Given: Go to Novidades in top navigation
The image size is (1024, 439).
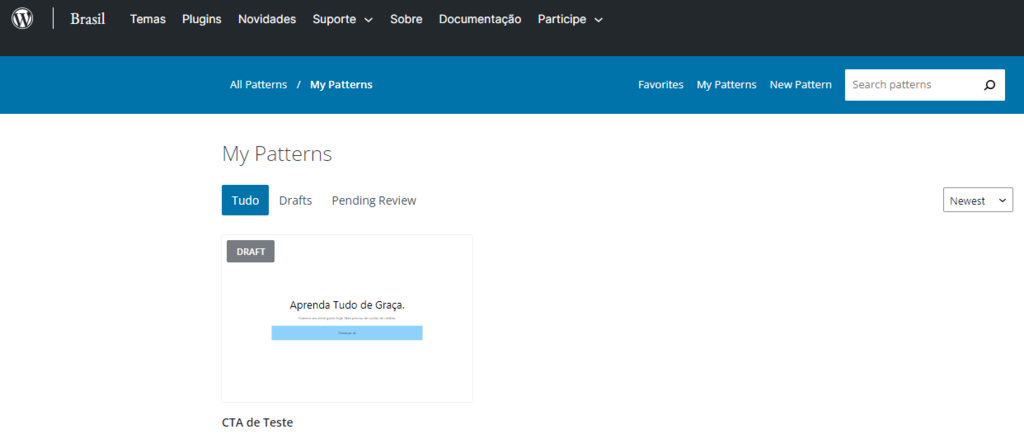Looking at the screenshot, I should click(x=267, y=20).
